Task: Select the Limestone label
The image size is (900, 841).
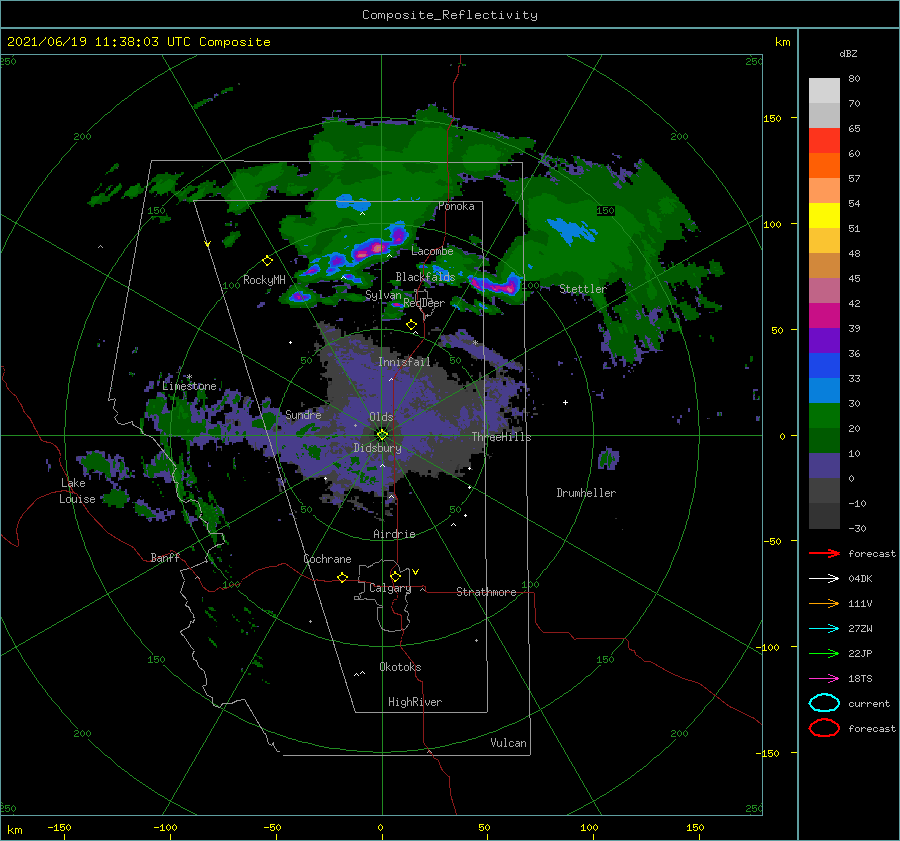Action: pyautogui.click(x=189, y=386)
